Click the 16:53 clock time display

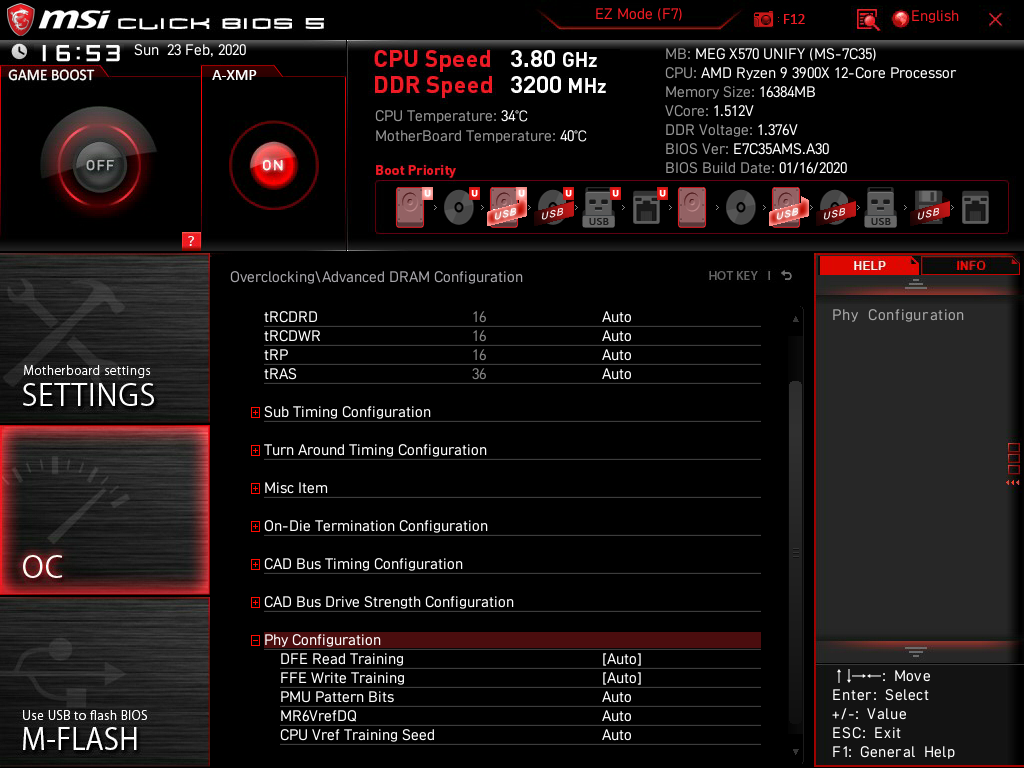80,52
